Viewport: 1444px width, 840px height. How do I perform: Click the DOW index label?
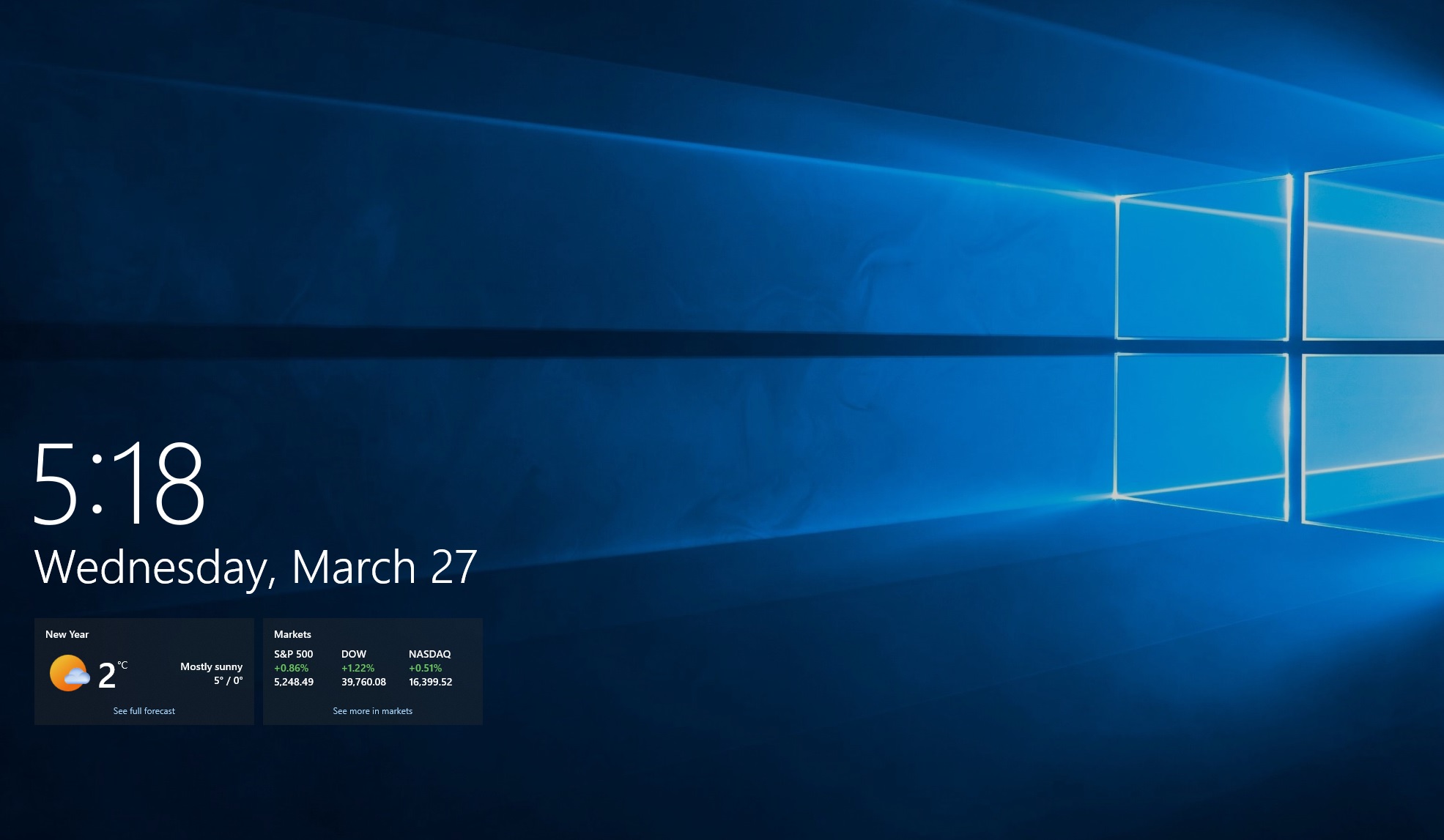pos(354,654)
